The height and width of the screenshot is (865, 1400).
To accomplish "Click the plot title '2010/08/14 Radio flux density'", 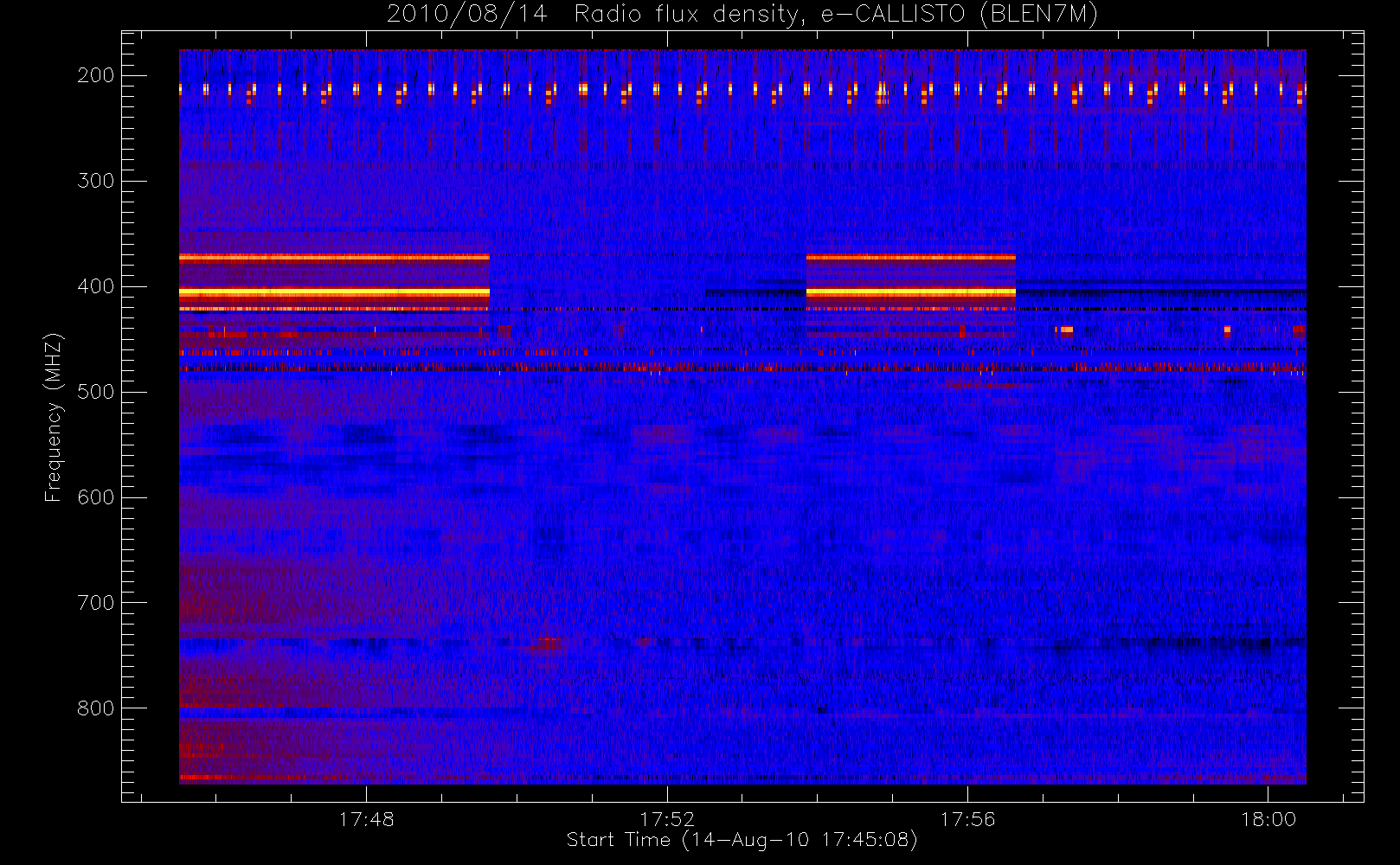I will pyautogui.click(x=742, y=15).
